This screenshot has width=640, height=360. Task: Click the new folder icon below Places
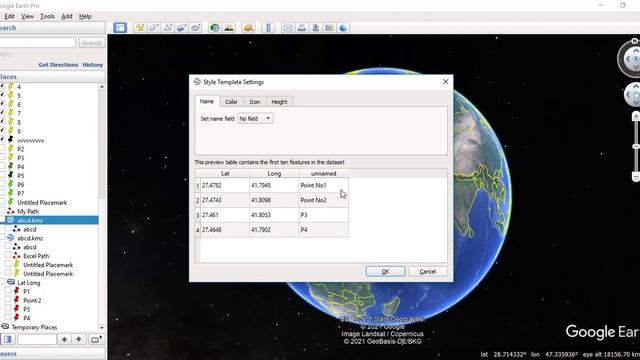pyautogui.click(x=96, y=339)
